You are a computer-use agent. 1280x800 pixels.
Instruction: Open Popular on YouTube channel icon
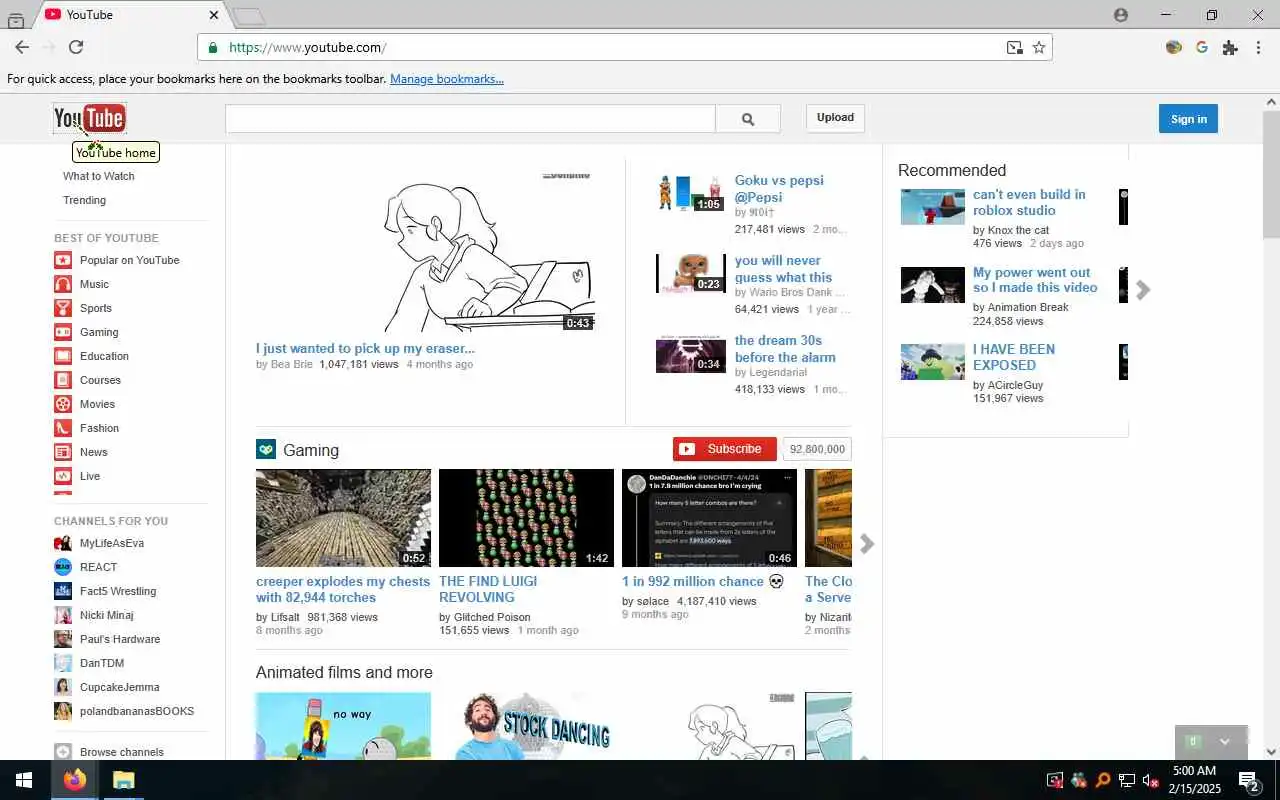63,260
